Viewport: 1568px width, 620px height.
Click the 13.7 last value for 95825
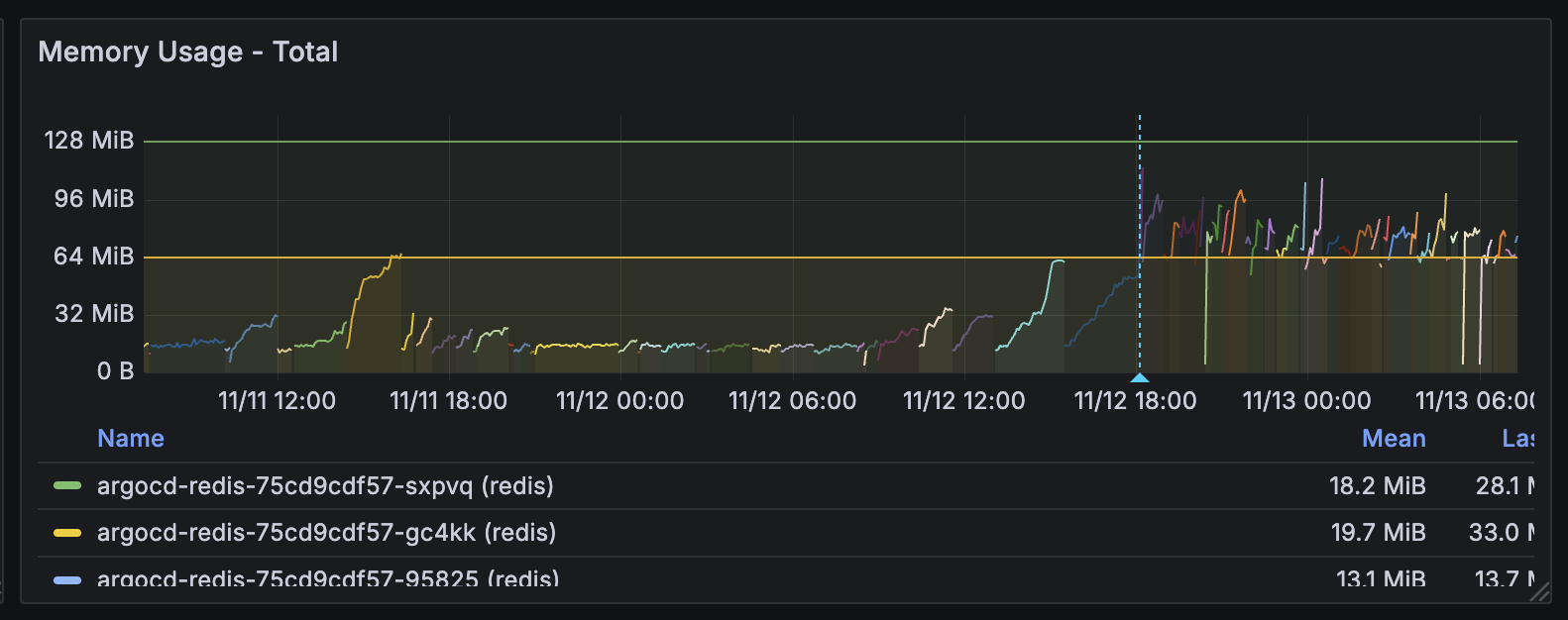pos(1505,578)
